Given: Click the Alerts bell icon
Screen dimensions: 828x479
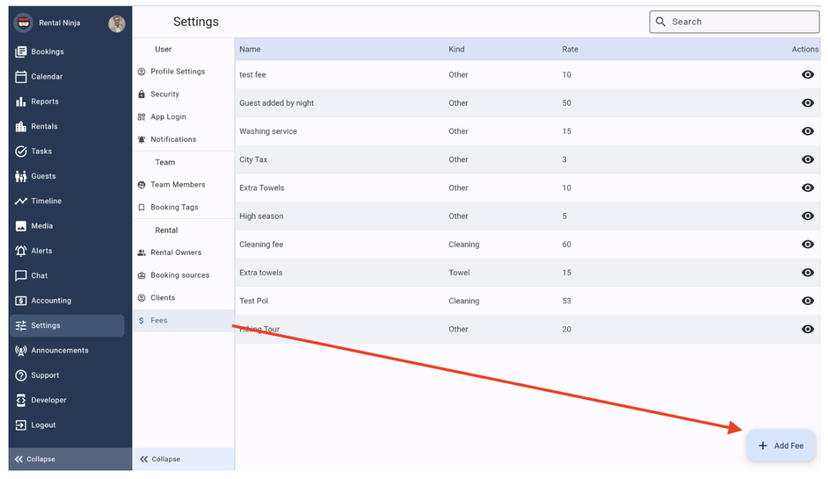Looking at the screenshot, I should coord(21,251).
